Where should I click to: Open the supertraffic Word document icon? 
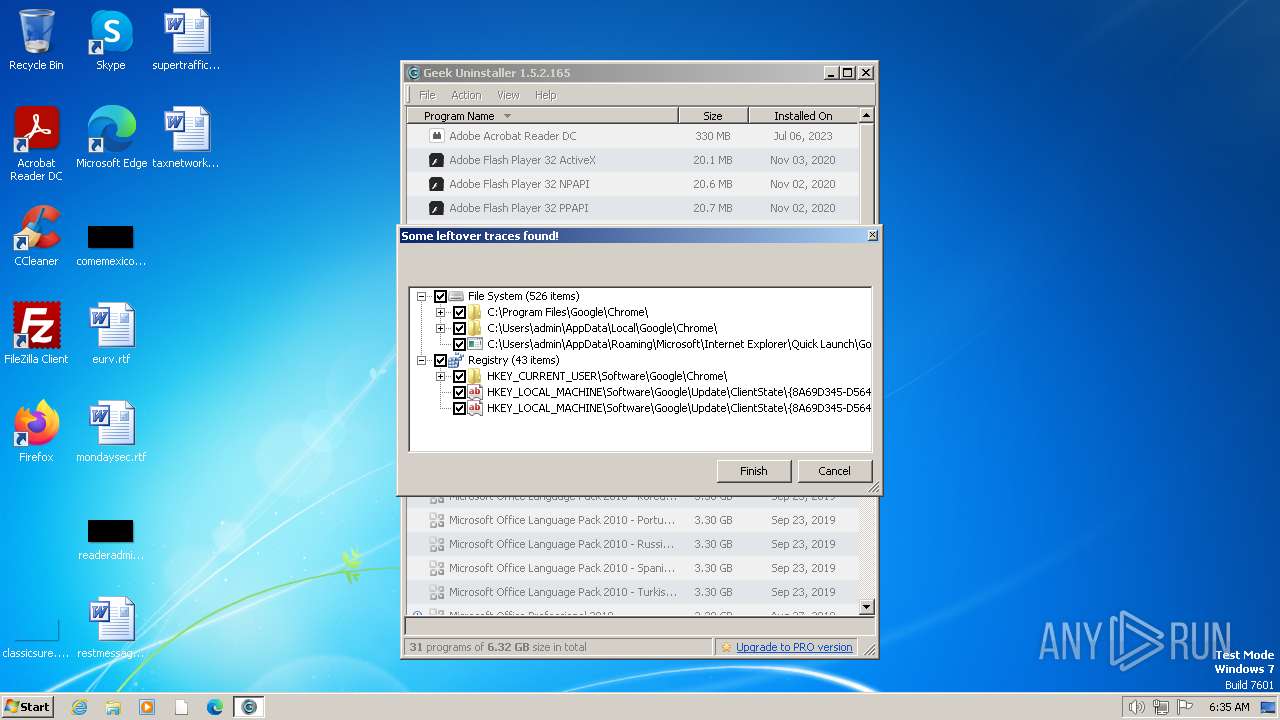186,40
